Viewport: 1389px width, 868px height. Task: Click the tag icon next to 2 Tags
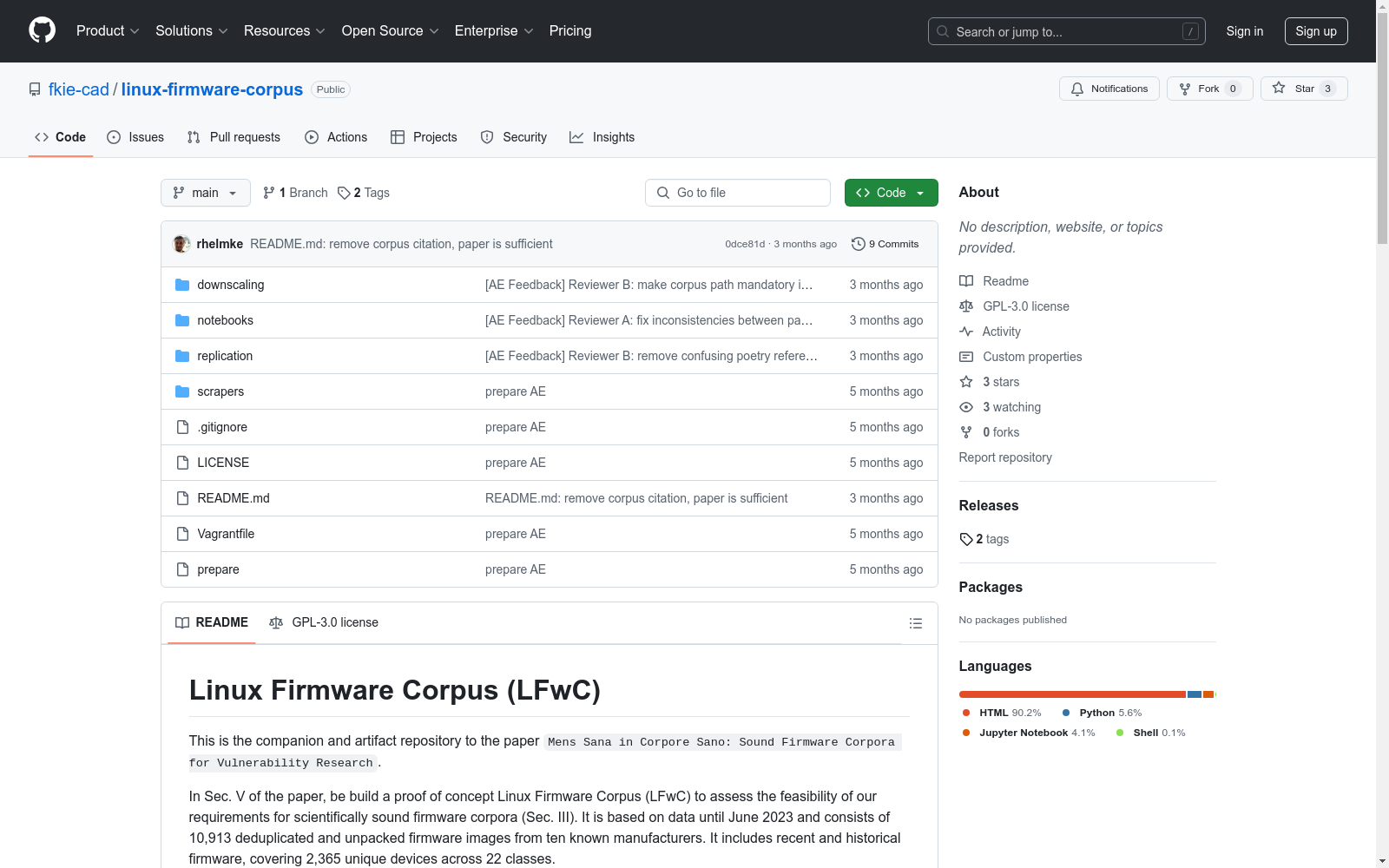[x=344, y=193]
